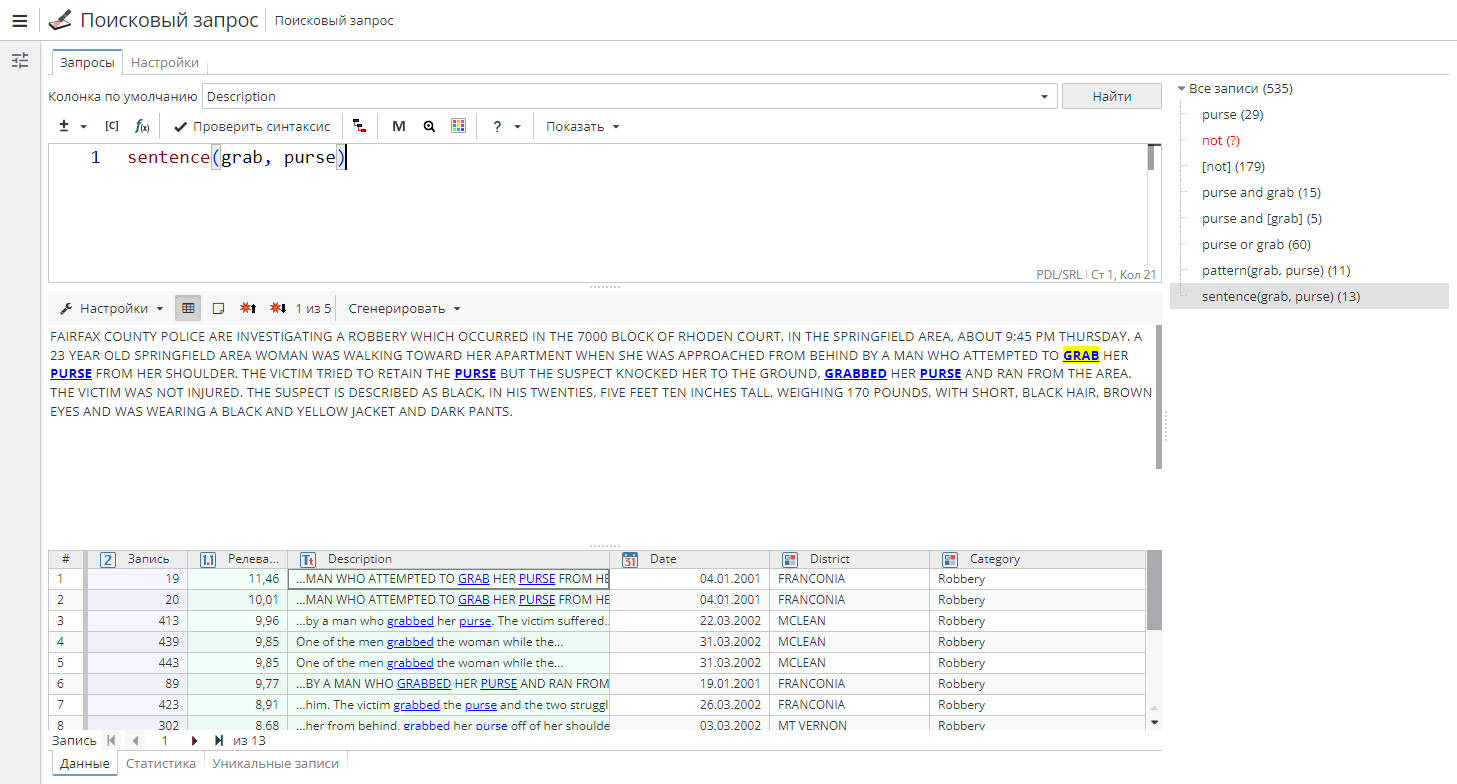Select [not] (179) query in tree
This screenshot has height=784, width=1457.
click(x=1233, y=166)
